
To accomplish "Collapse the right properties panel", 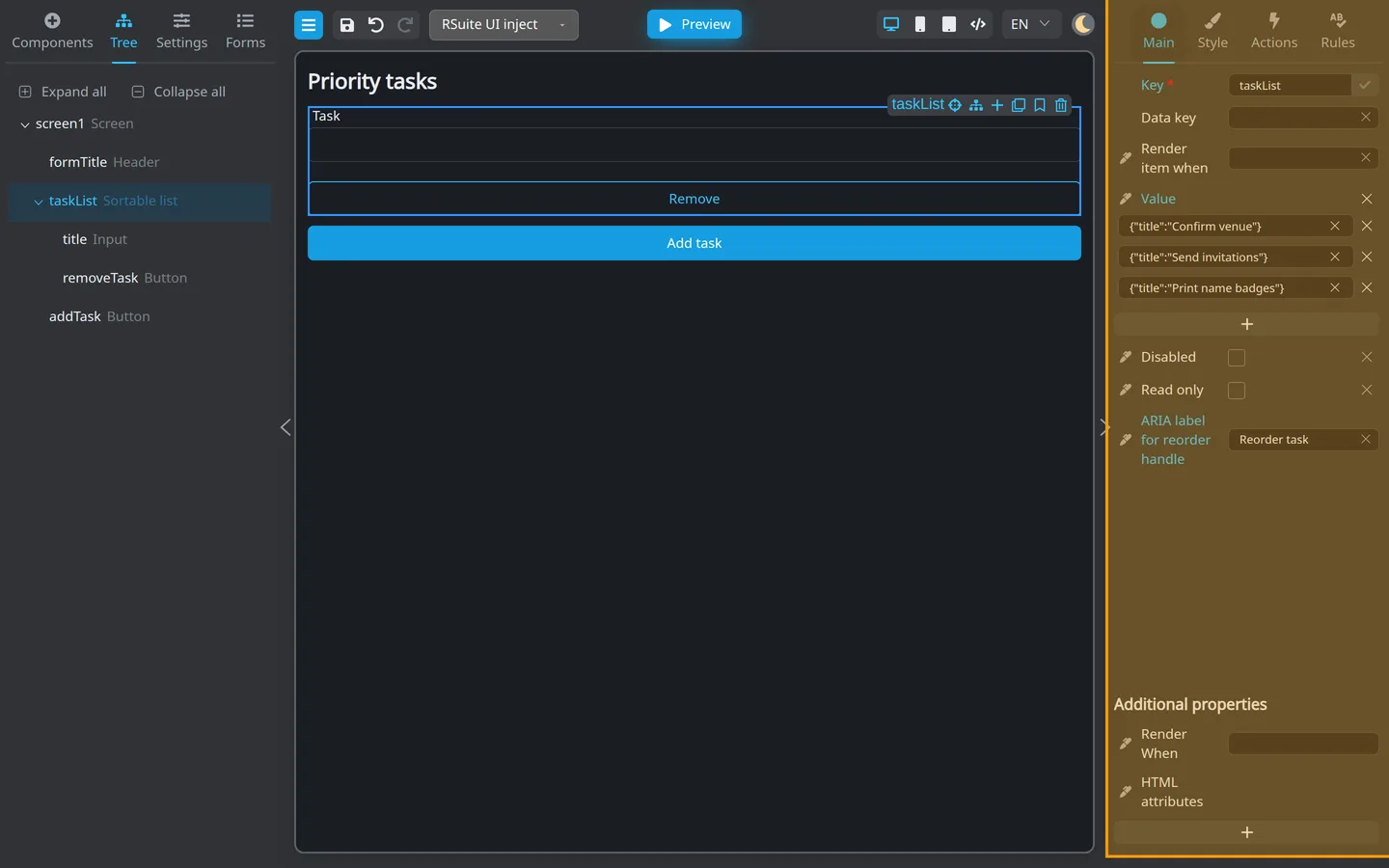I will 1104,427.
